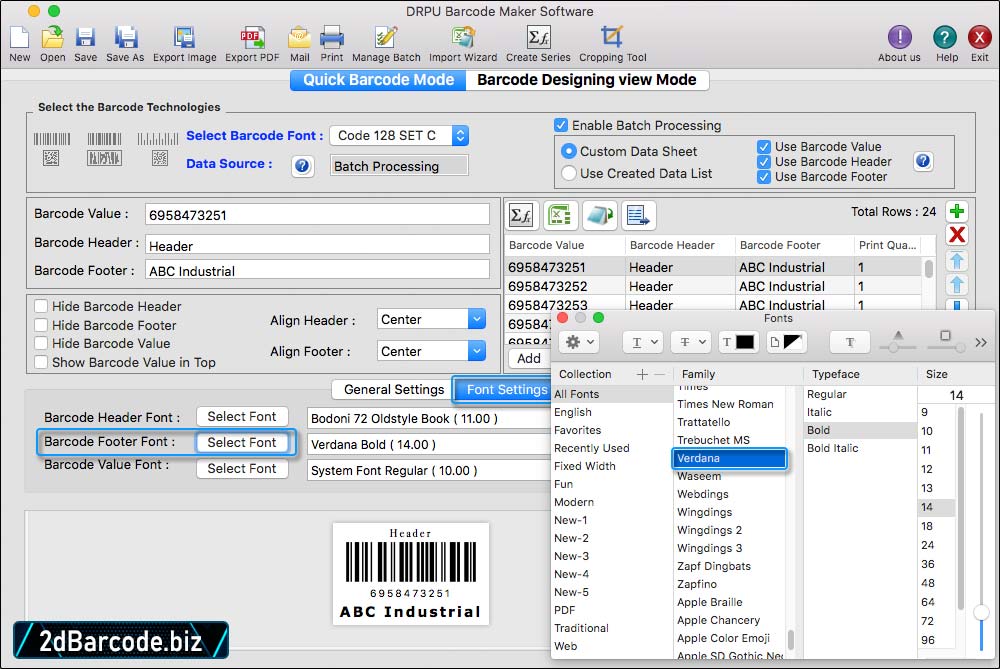
Task: Select table row with value 6958473252
Action: [x=713, y=286]
